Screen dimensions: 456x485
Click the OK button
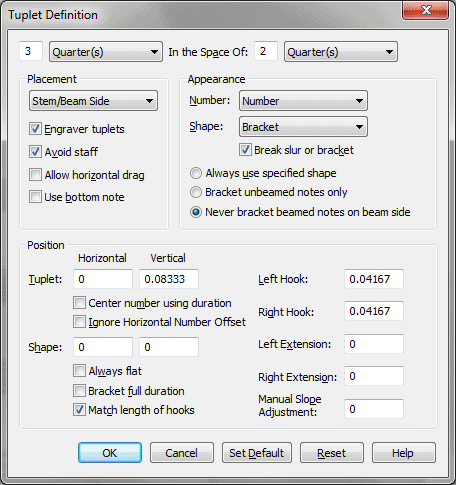click(110, 453)
